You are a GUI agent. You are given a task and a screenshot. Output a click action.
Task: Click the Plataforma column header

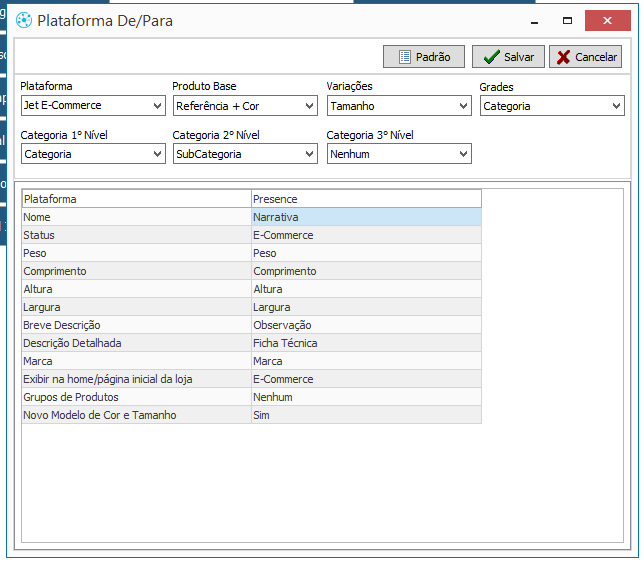click(137, 199)
